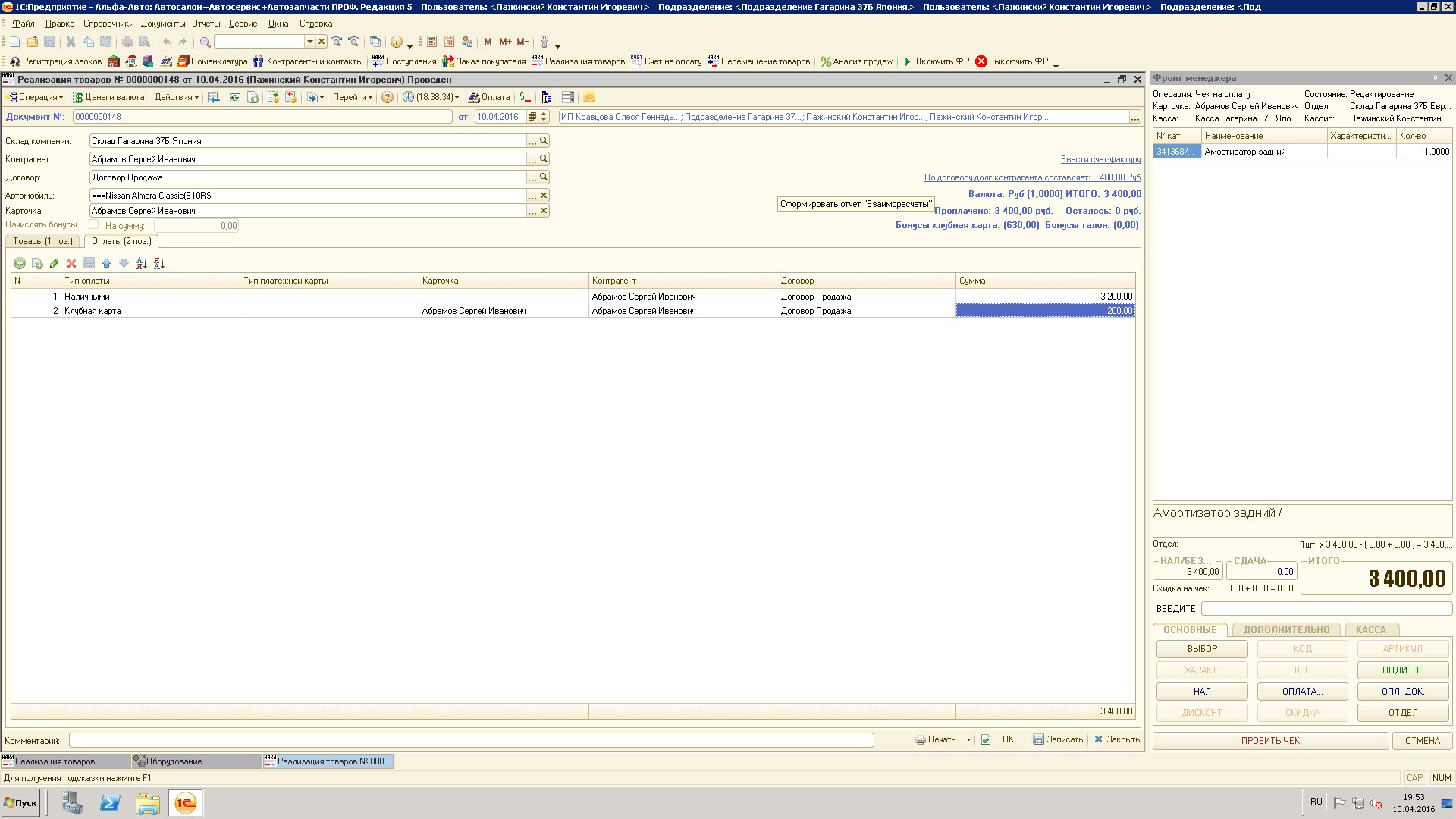The image size is (1456, 819).
Task: Select the Наличными payment row
Action: coord(573,297)
